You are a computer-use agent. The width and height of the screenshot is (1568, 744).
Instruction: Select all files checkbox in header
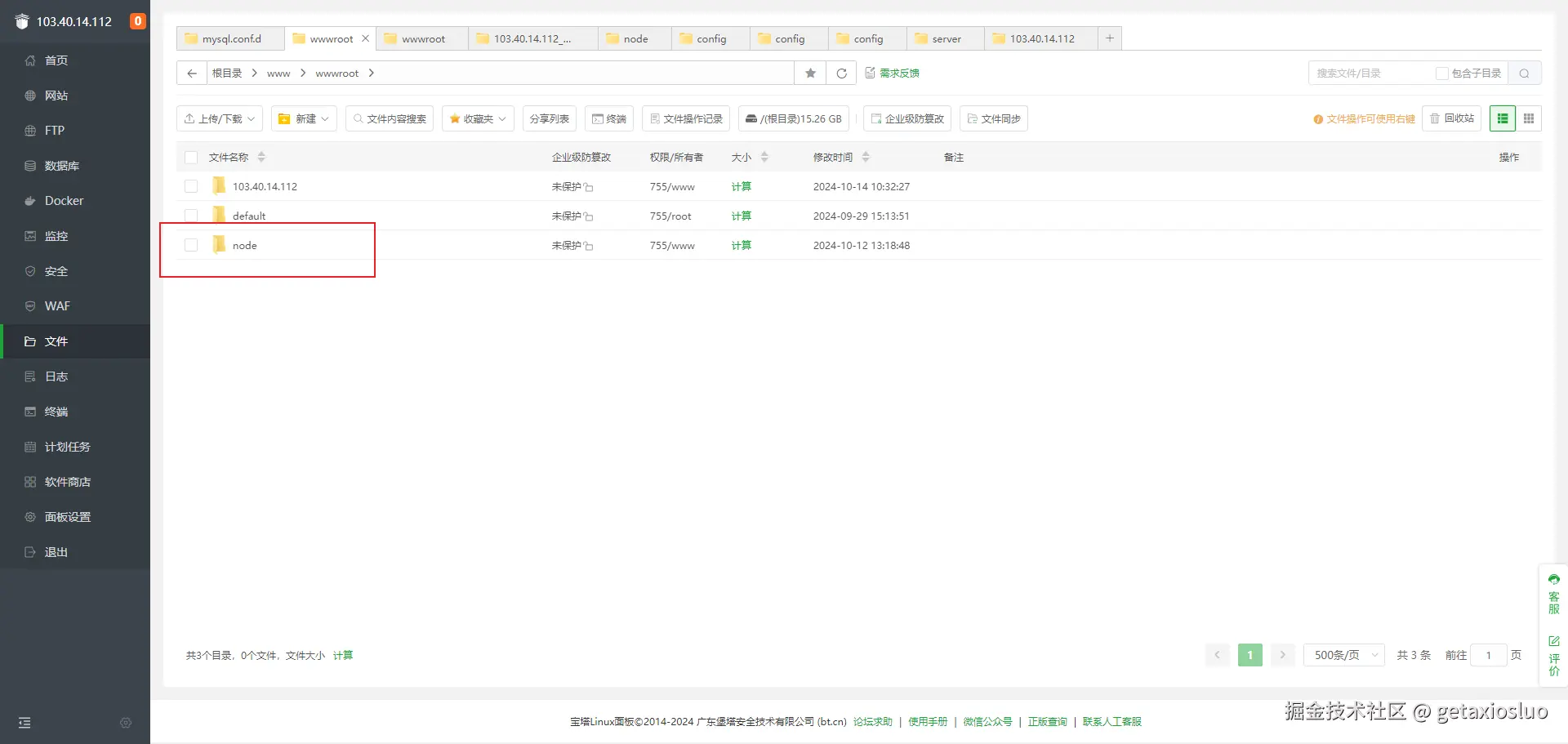(191, 157)
